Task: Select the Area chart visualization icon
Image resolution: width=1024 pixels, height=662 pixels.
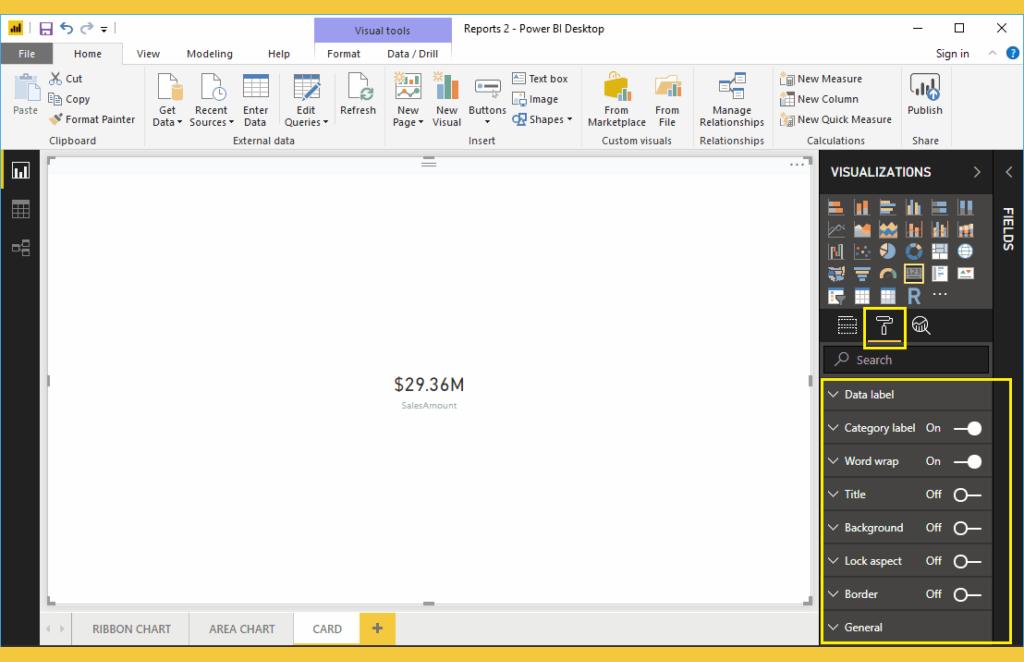Action: click(x=862, y=230)
